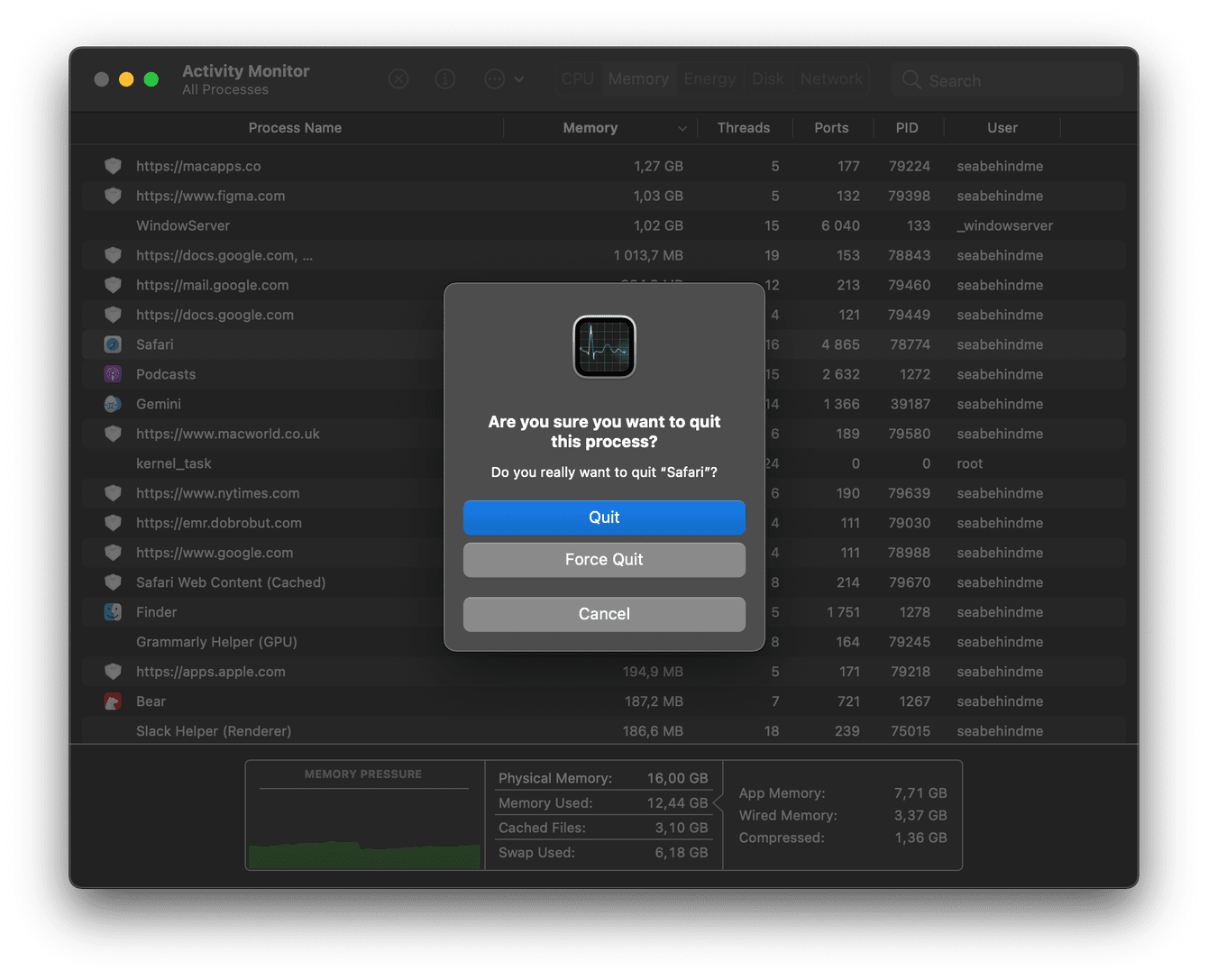Click shield icon beside https://apps.apple.com
The width and height of the screenshot is (1208, 980).
(113, 672)
